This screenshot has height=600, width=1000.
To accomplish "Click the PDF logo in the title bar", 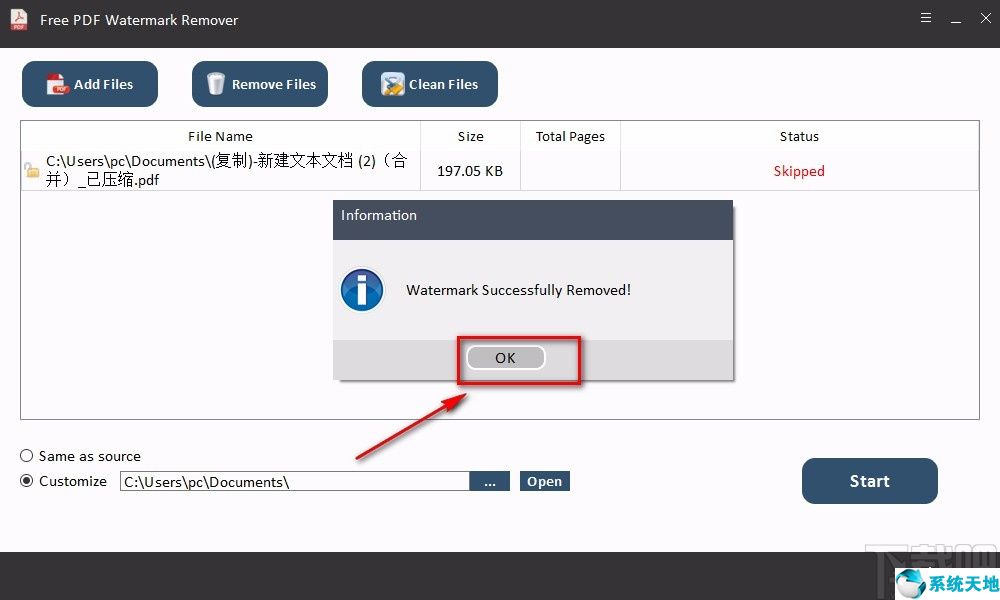I will point(17,18).
